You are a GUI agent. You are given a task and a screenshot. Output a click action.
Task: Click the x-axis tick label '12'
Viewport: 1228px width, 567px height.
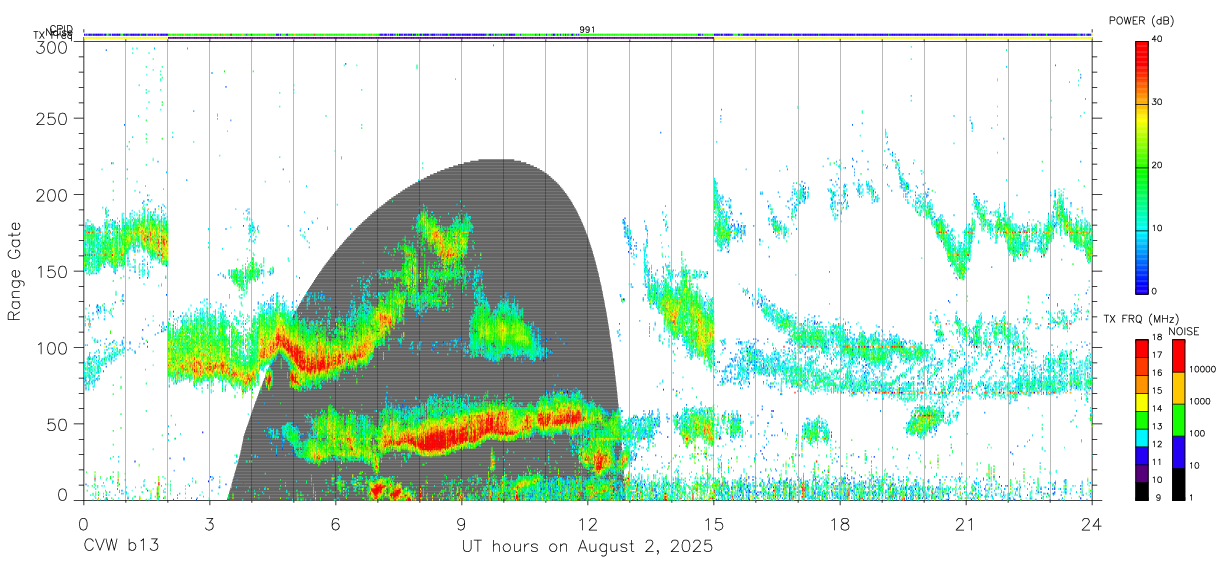[x=587, y=523]
